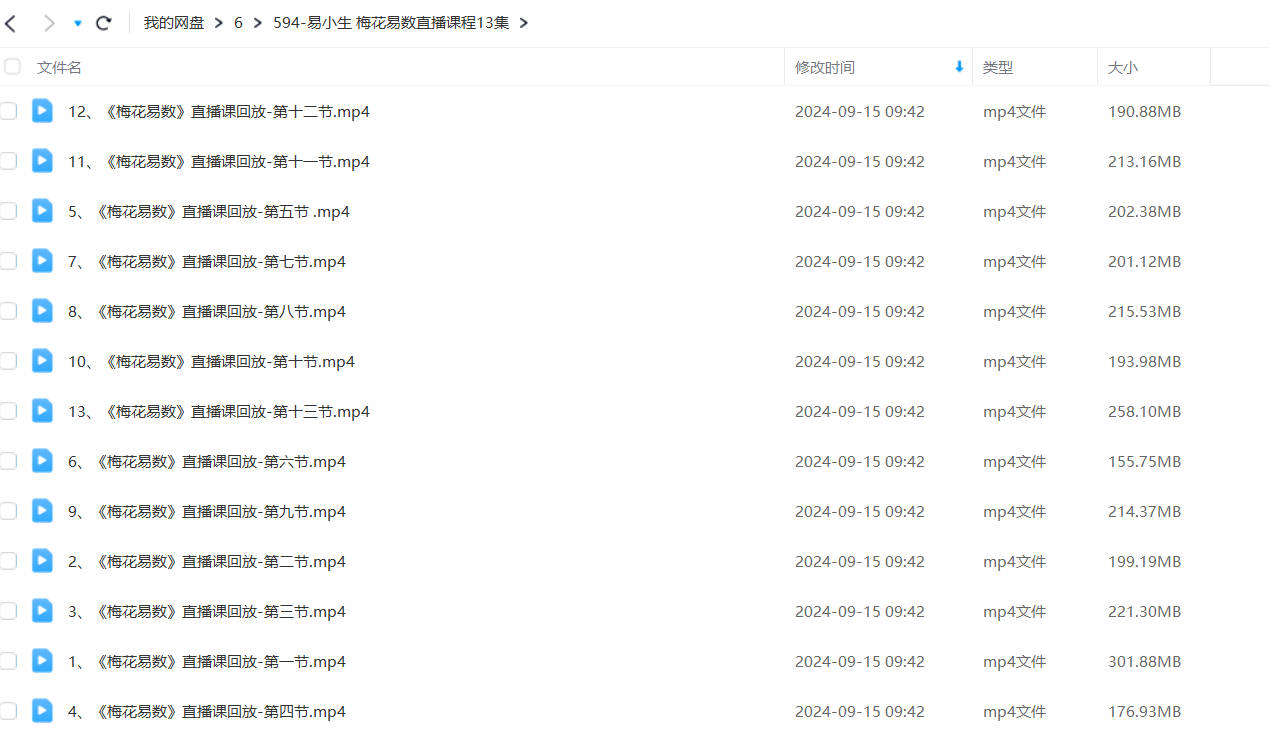Check the box for 第五节 .mp4
The image size is (1270, 749).
pos(8,211)
